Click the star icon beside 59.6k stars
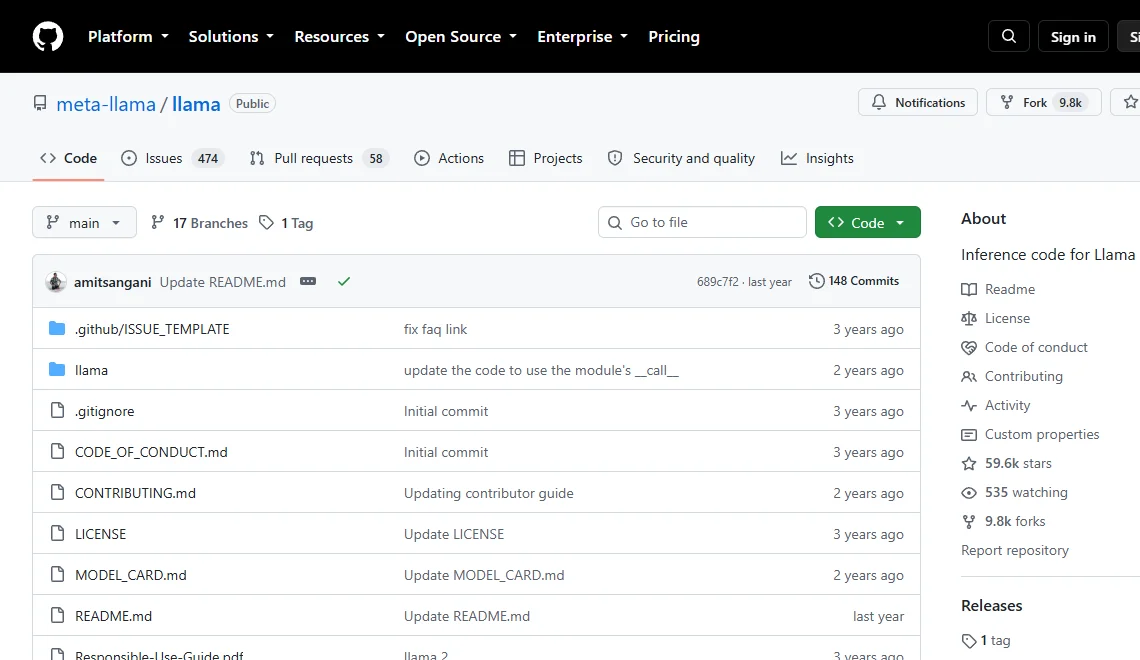The width and height of the screenshot is (1140, 660). coord(968,464)
